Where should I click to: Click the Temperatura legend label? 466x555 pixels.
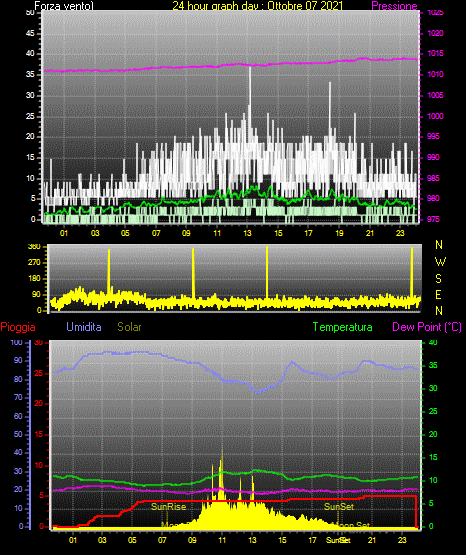[343, 327]
